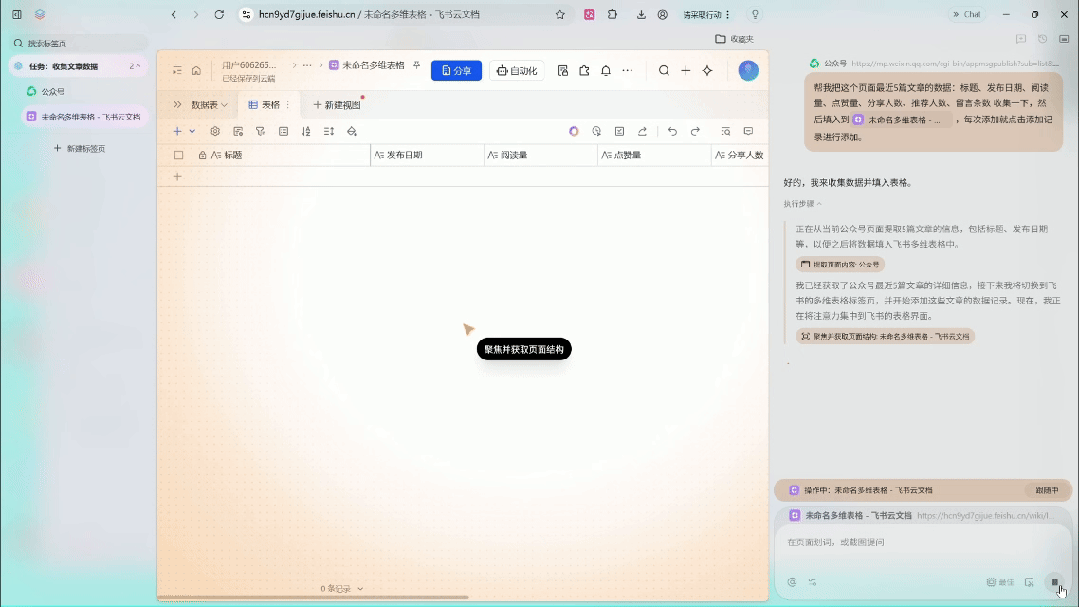Click the blue 分享 share button
1079x607 pixels.
(458, 70)
